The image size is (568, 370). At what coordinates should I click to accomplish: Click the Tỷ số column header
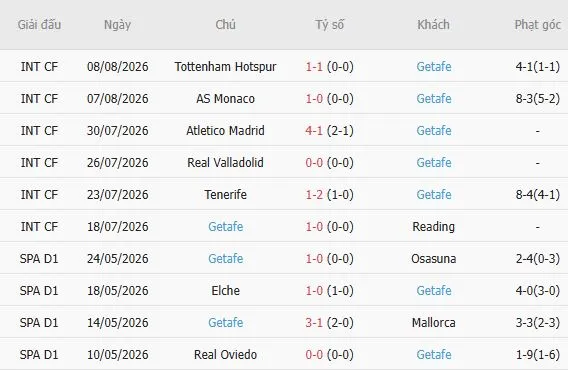click(329, 25)
